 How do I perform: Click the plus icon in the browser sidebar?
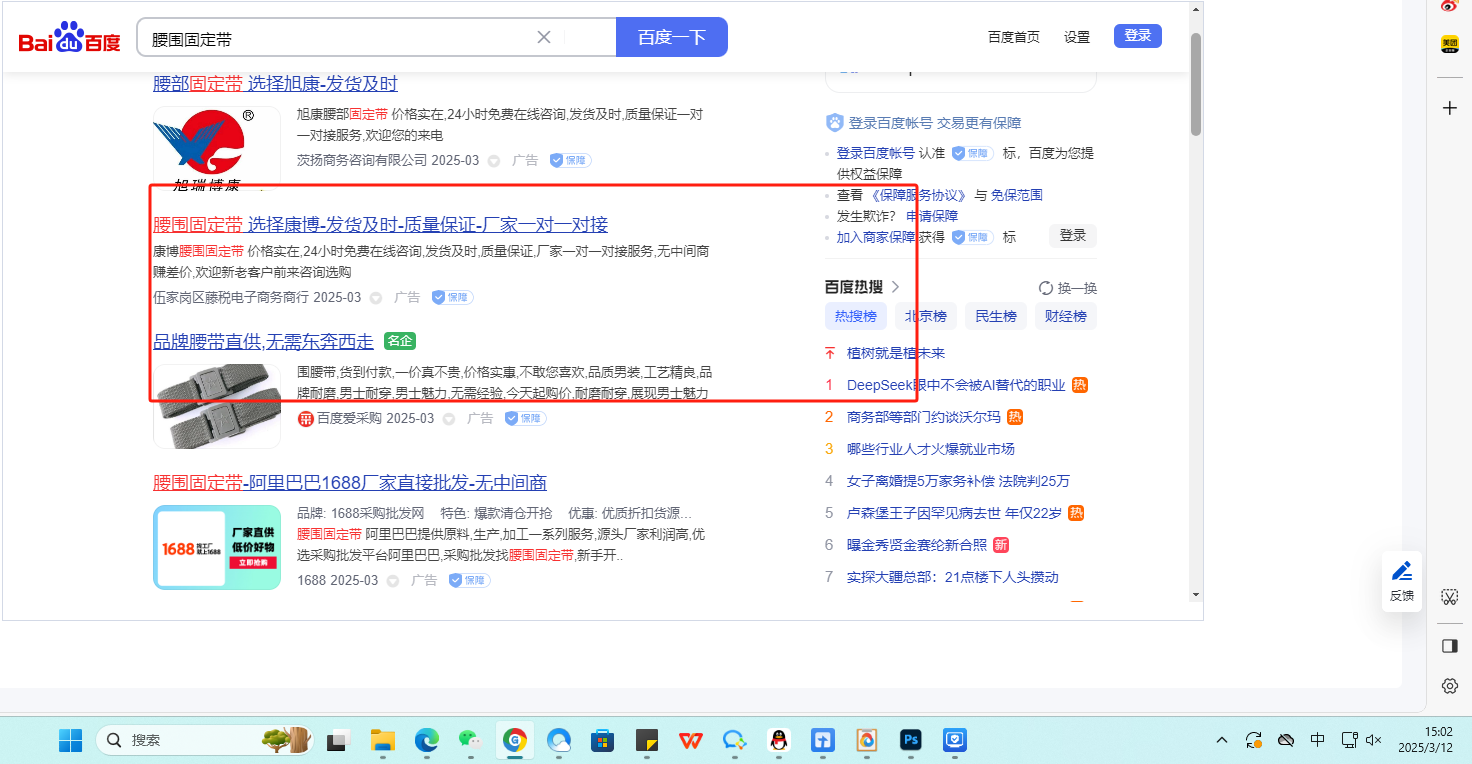point(1449,108)
